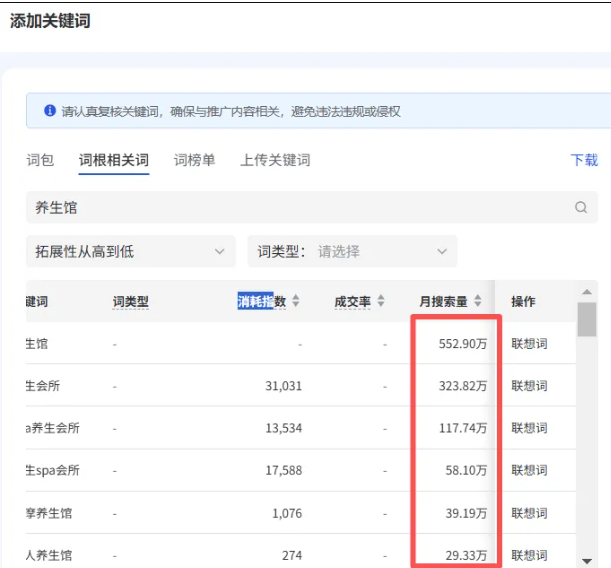Open the 词榜单 tab

tap(194, 160)
